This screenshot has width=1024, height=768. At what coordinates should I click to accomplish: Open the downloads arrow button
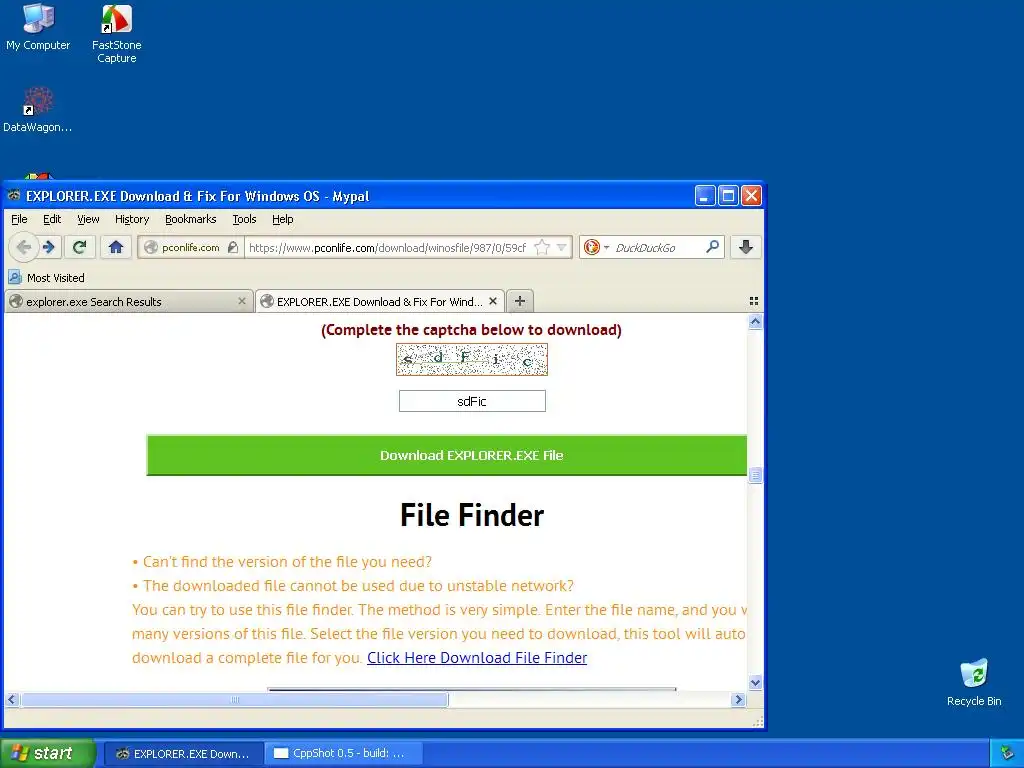[746, 247]
